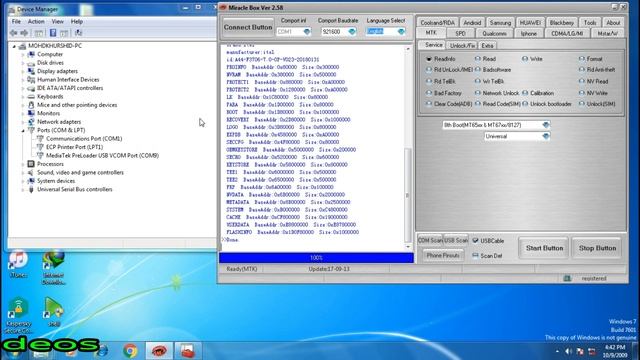Select Display adapters icon in device tree

click(31, 71)
